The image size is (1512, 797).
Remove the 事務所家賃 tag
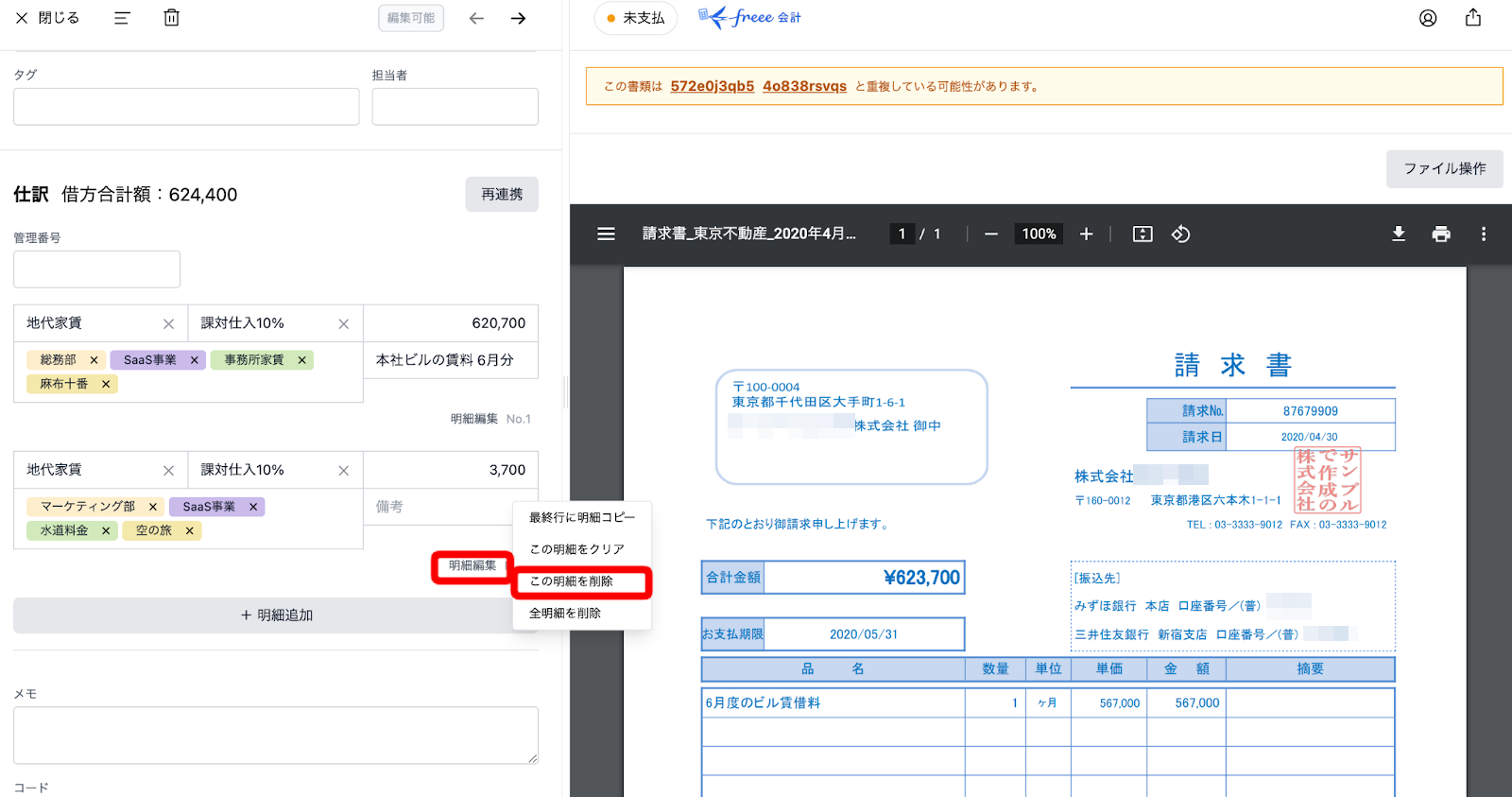click(301, 360)
